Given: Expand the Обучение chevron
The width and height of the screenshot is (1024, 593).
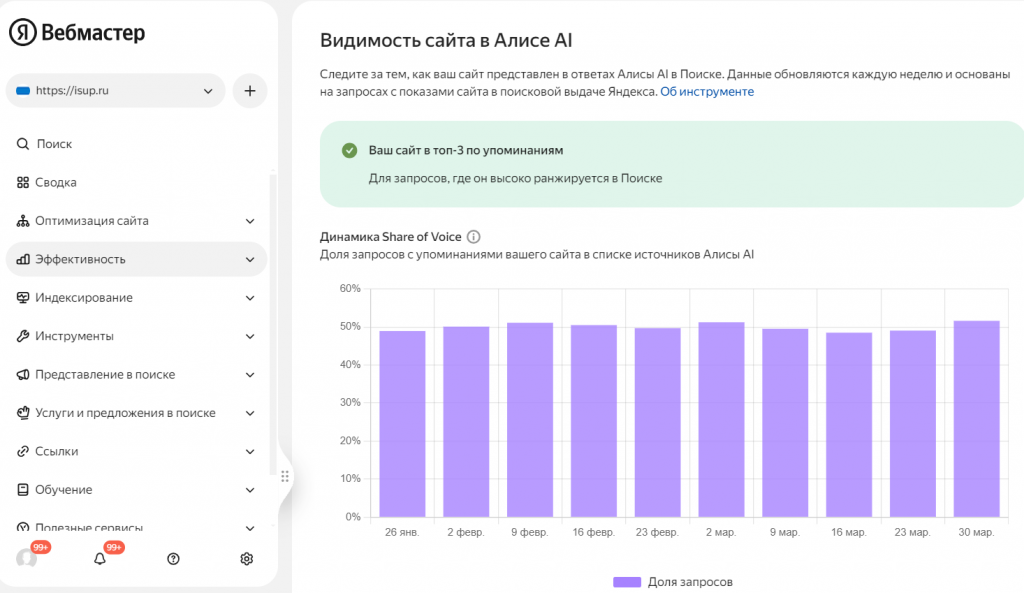Looking at the screenshot, I should (250, 490).
